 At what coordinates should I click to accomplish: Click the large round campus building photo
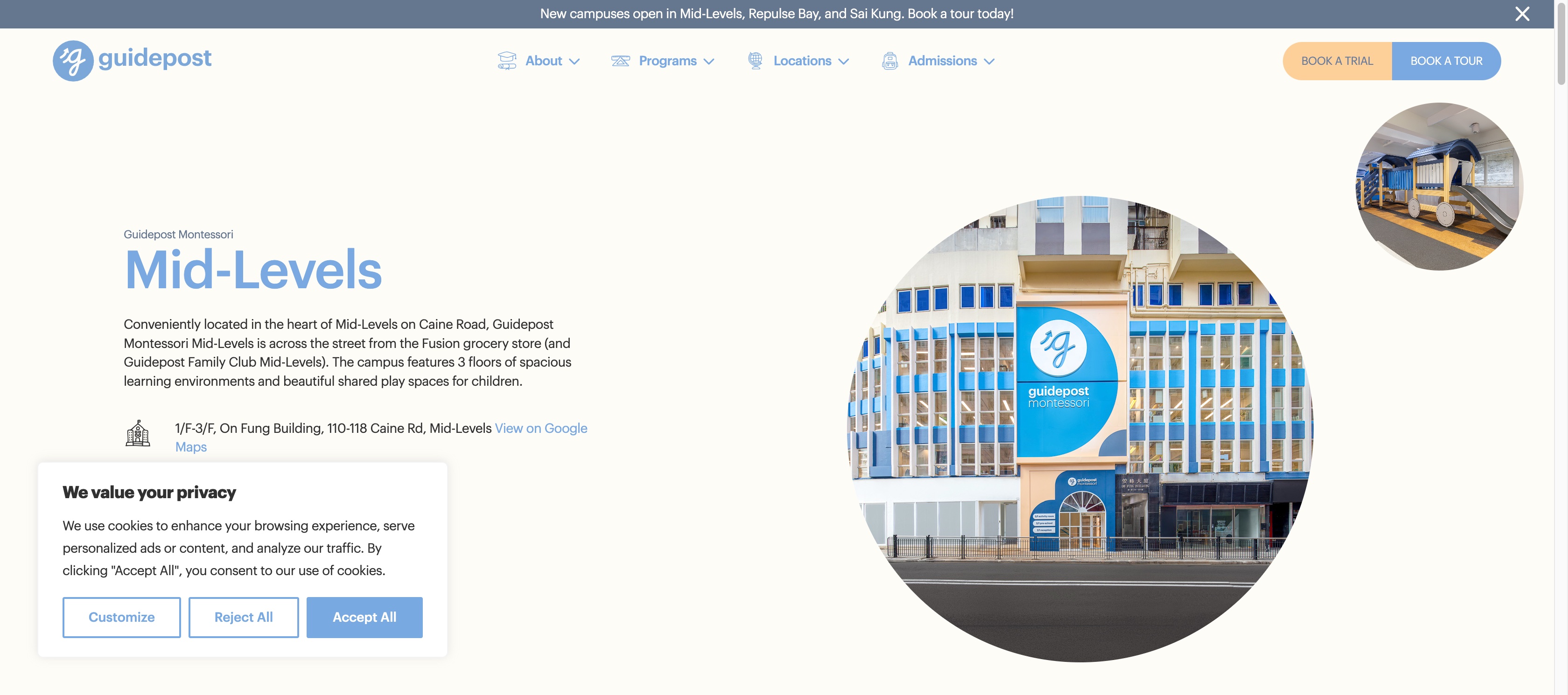click(1080, 429)
